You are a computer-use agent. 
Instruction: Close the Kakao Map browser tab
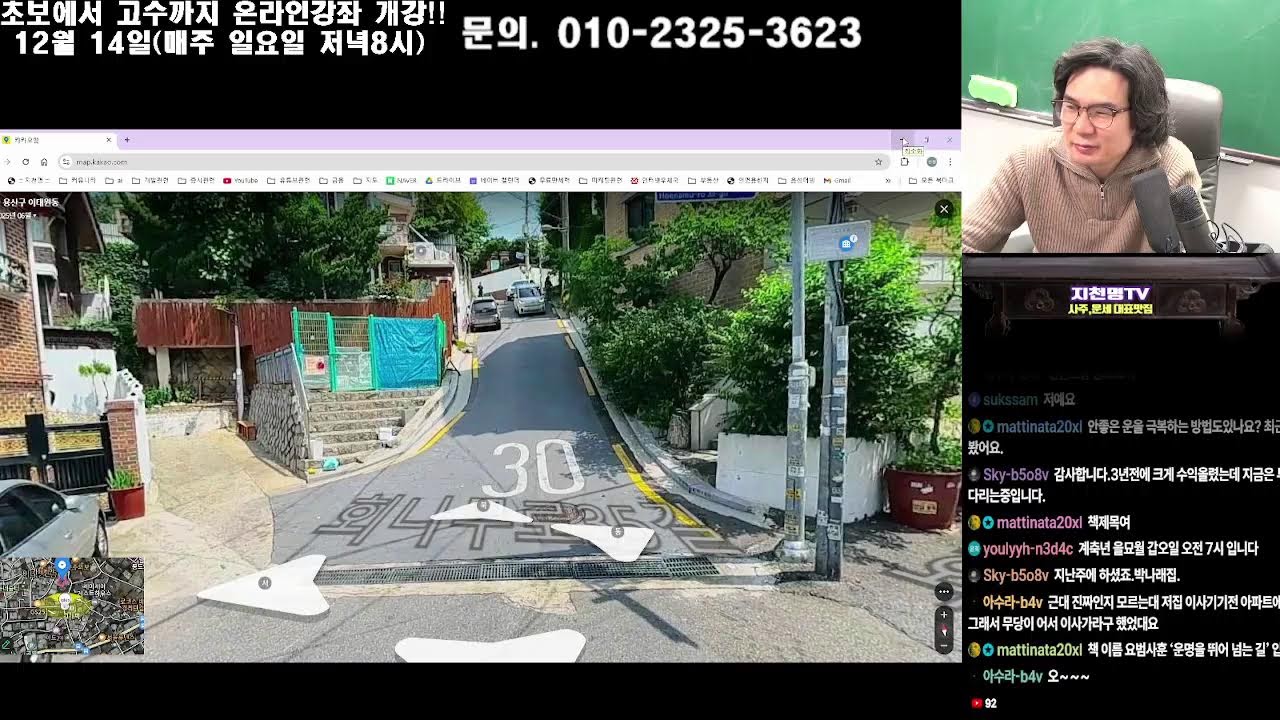point(108,140)
